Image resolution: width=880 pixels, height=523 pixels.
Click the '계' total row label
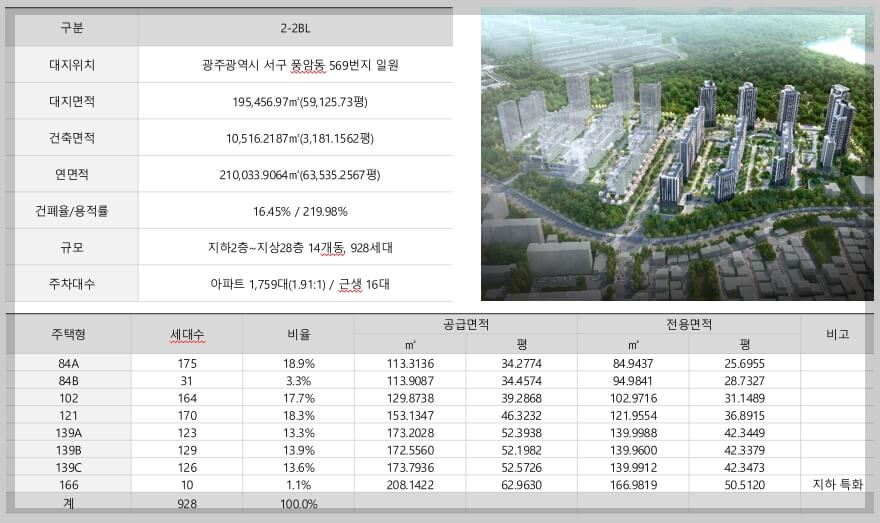(68, 503)
